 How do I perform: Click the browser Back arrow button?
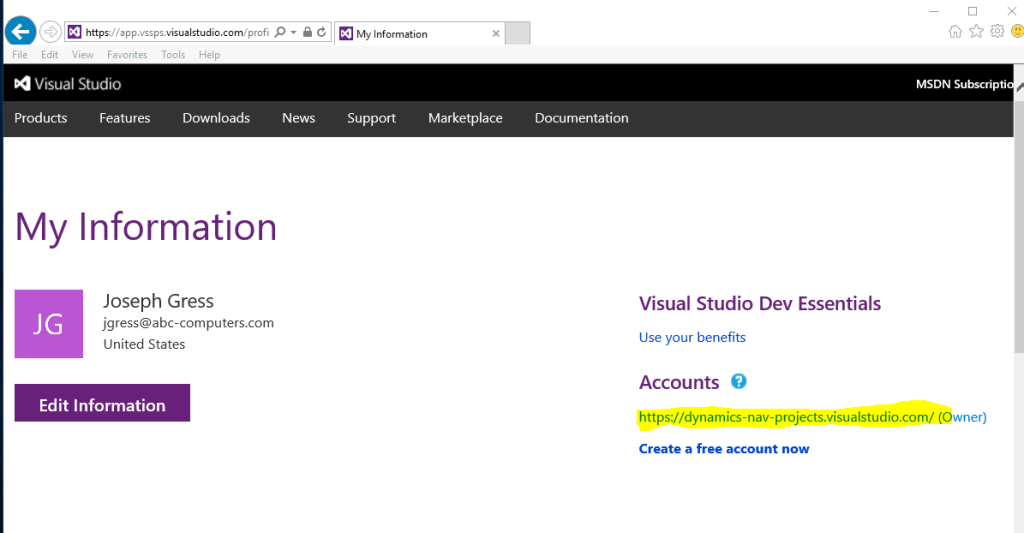(20, 31)
